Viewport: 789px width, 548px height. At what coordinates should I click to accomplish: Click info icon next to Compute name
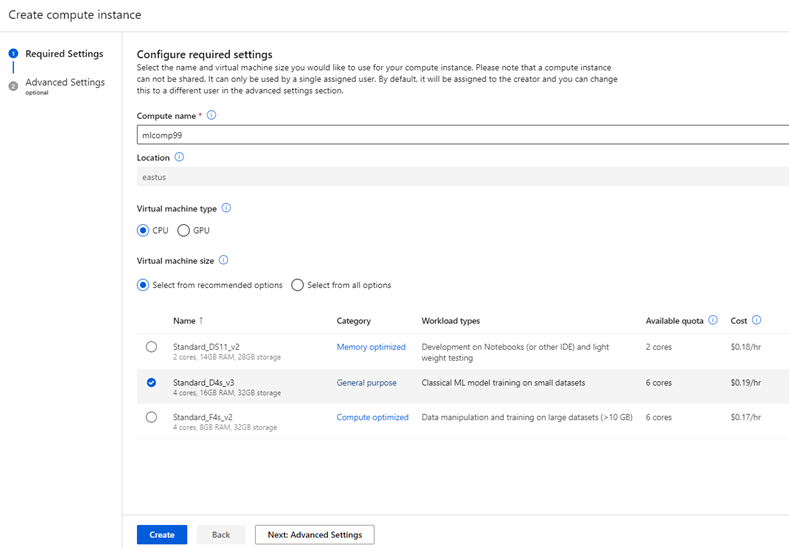coord(212,115)
